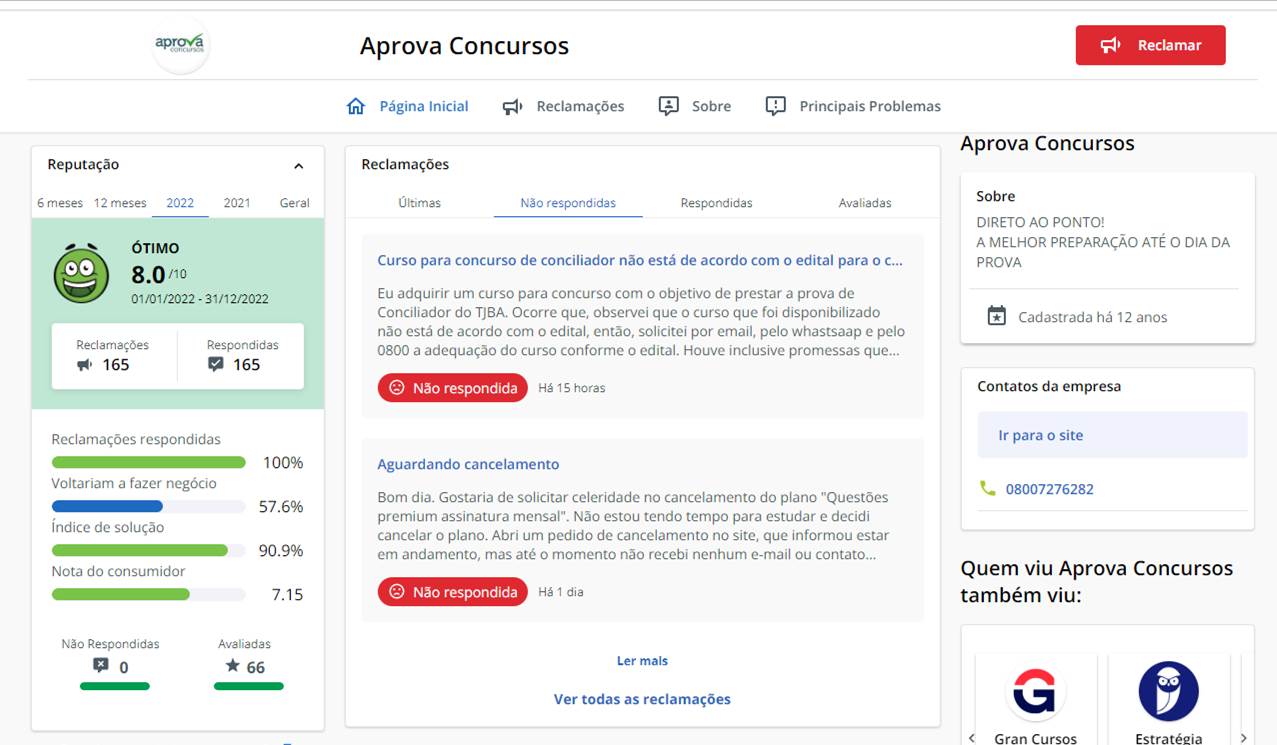Click the Principais Problemas alert icon
The width and height of the screenshot is (1277, 745).
click(775, 106)
